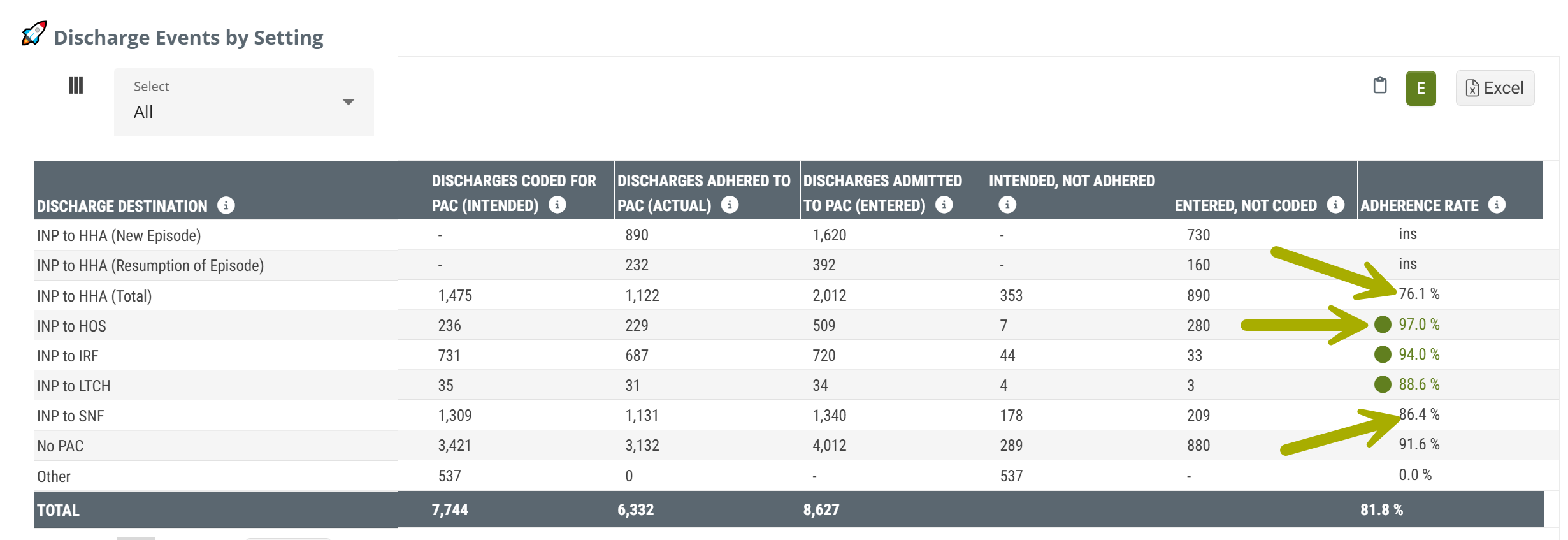Click the 94.0 % adherence rate value
The height and width of the screenshot is (540, 1568).
pyautogui.click(x=1418, y=354)
